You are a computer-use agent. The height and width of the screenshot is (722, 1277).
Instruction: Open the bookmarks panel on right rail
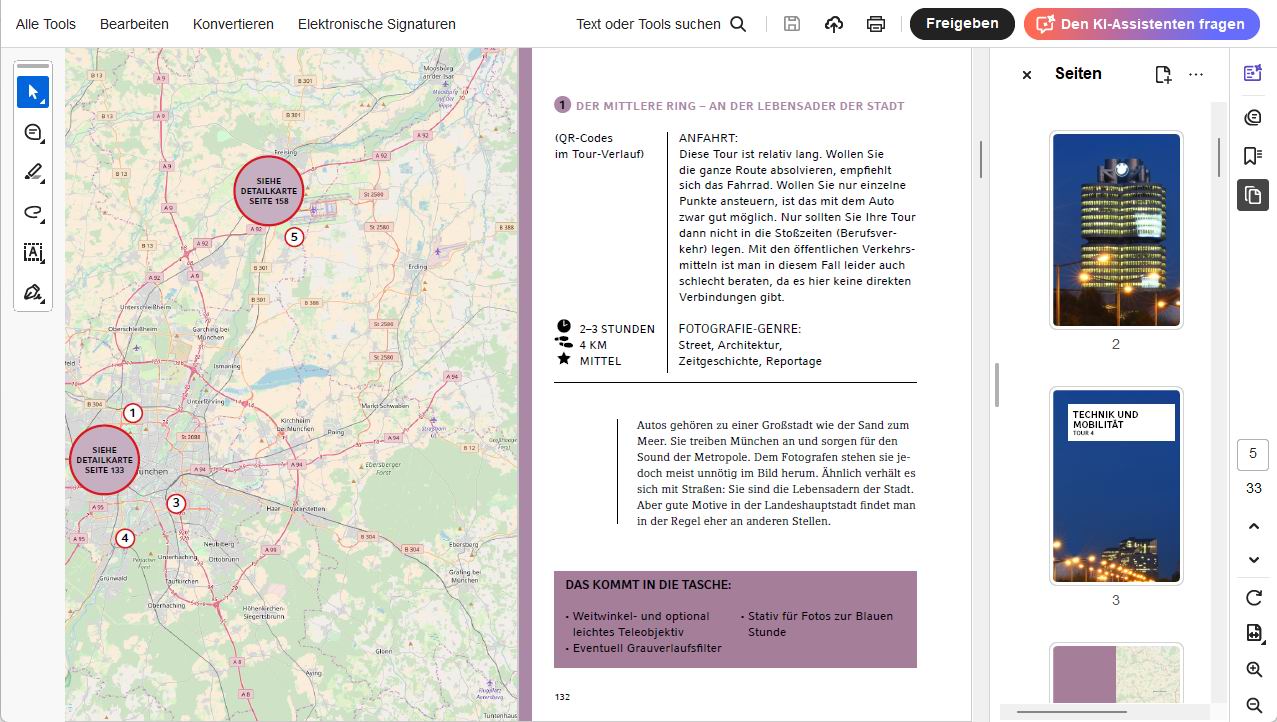coord(1252,155)
